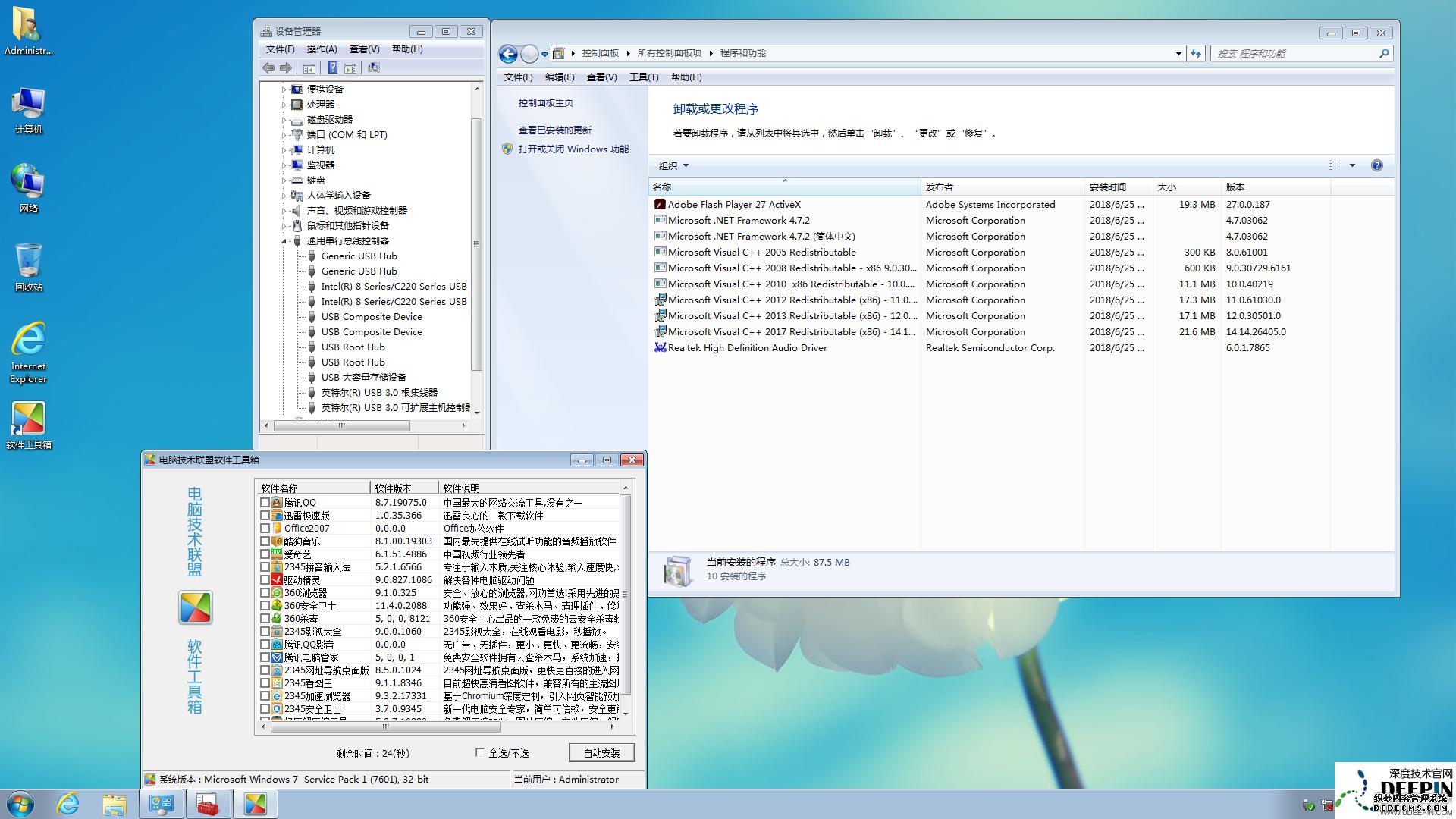Click show/hide console tree icon in Device Manager

tap(309, 68)
